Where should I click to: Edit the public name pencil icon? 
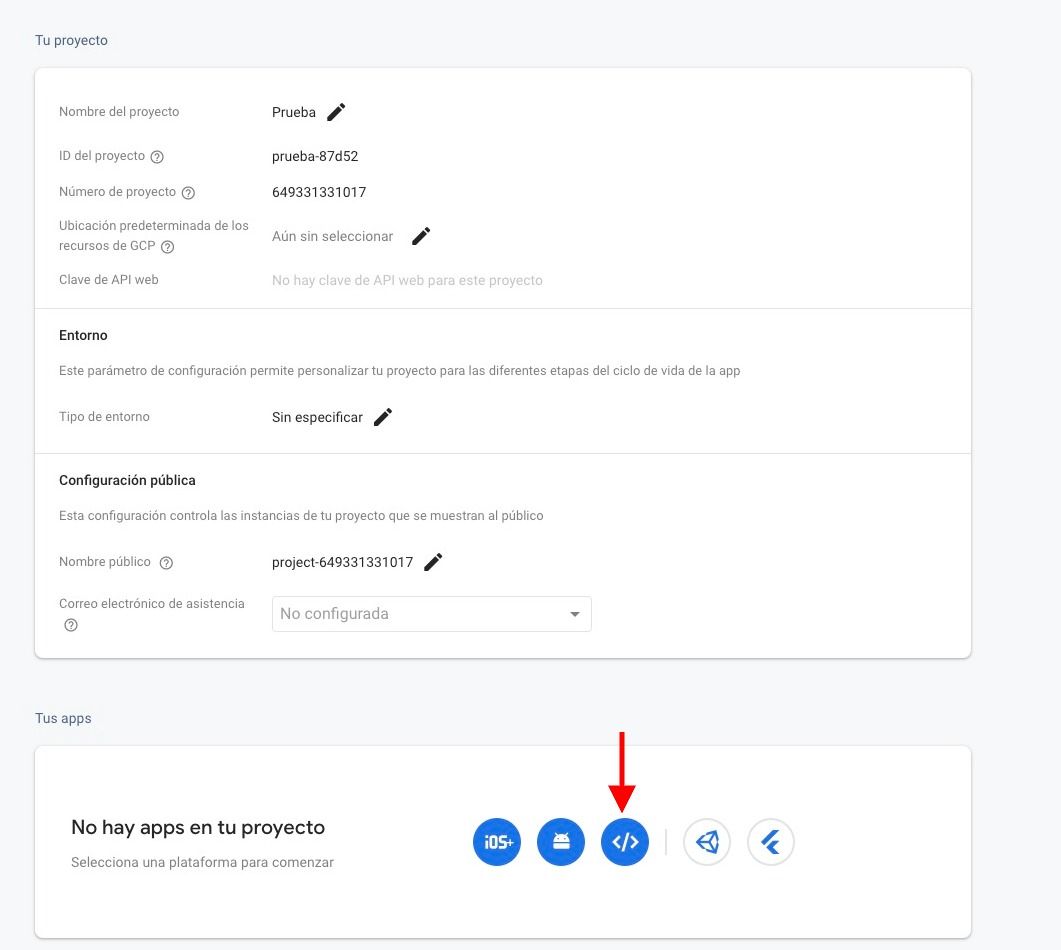(433, 562)
